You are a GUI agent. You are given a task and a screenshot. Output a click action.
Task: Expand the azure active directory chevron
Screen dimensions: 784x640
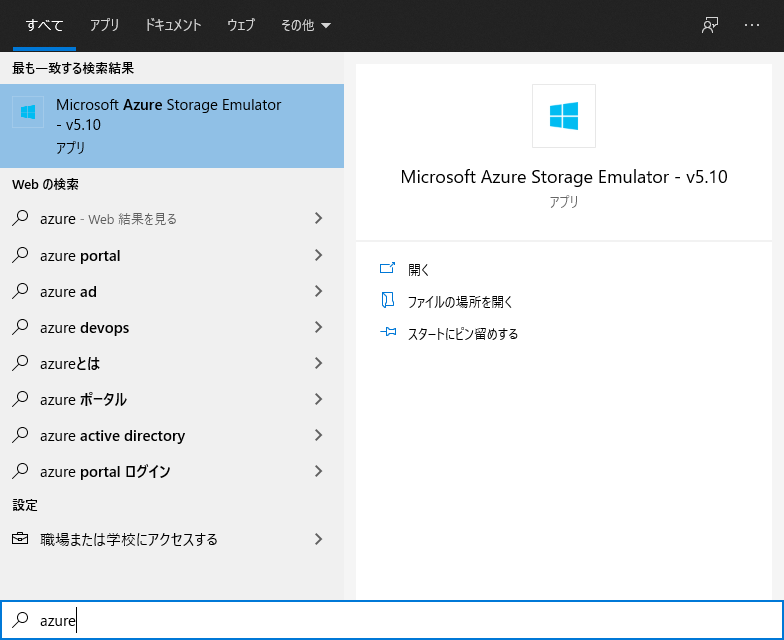point(318,435)
